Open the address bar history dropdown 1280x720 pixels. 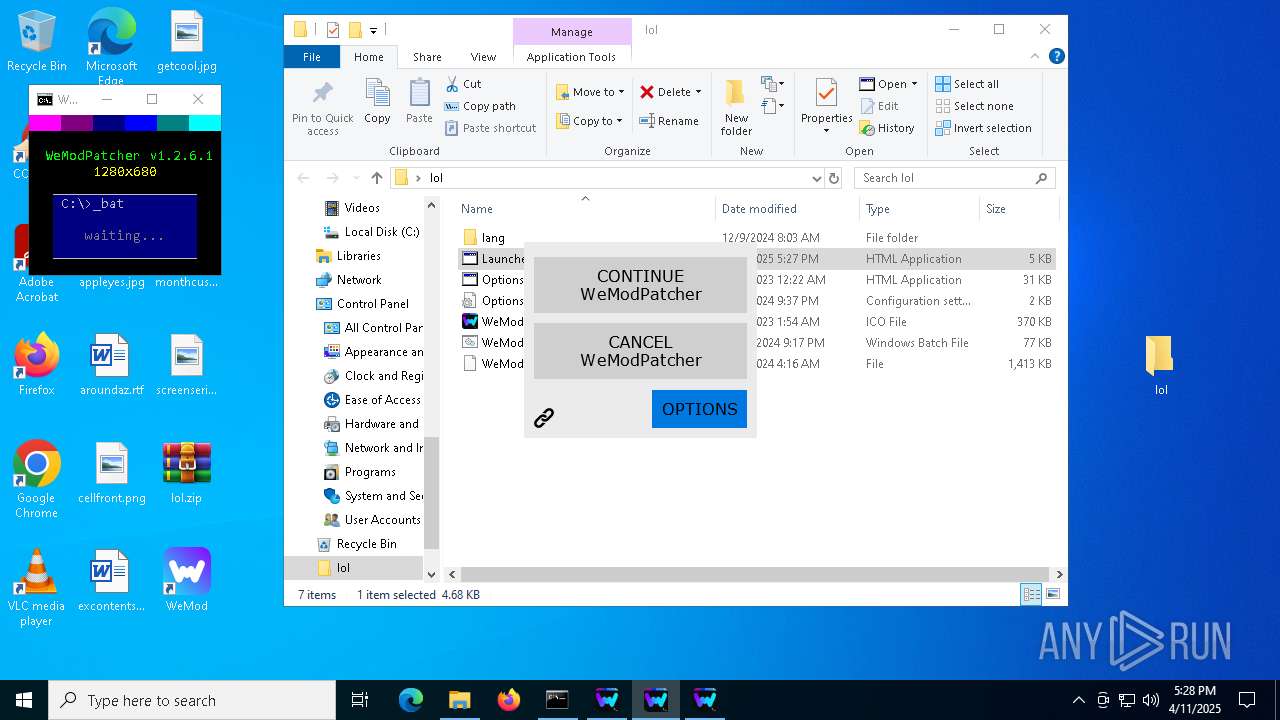pos(816,178)
